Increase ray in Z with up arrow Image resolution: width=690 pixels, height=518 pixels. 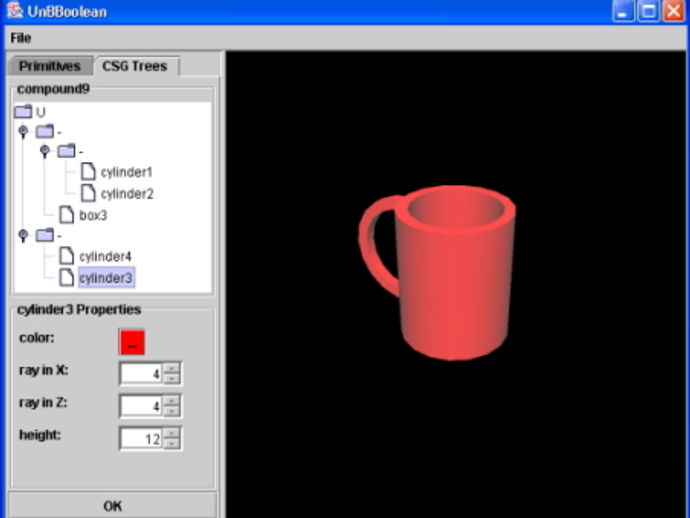(172, 400)
